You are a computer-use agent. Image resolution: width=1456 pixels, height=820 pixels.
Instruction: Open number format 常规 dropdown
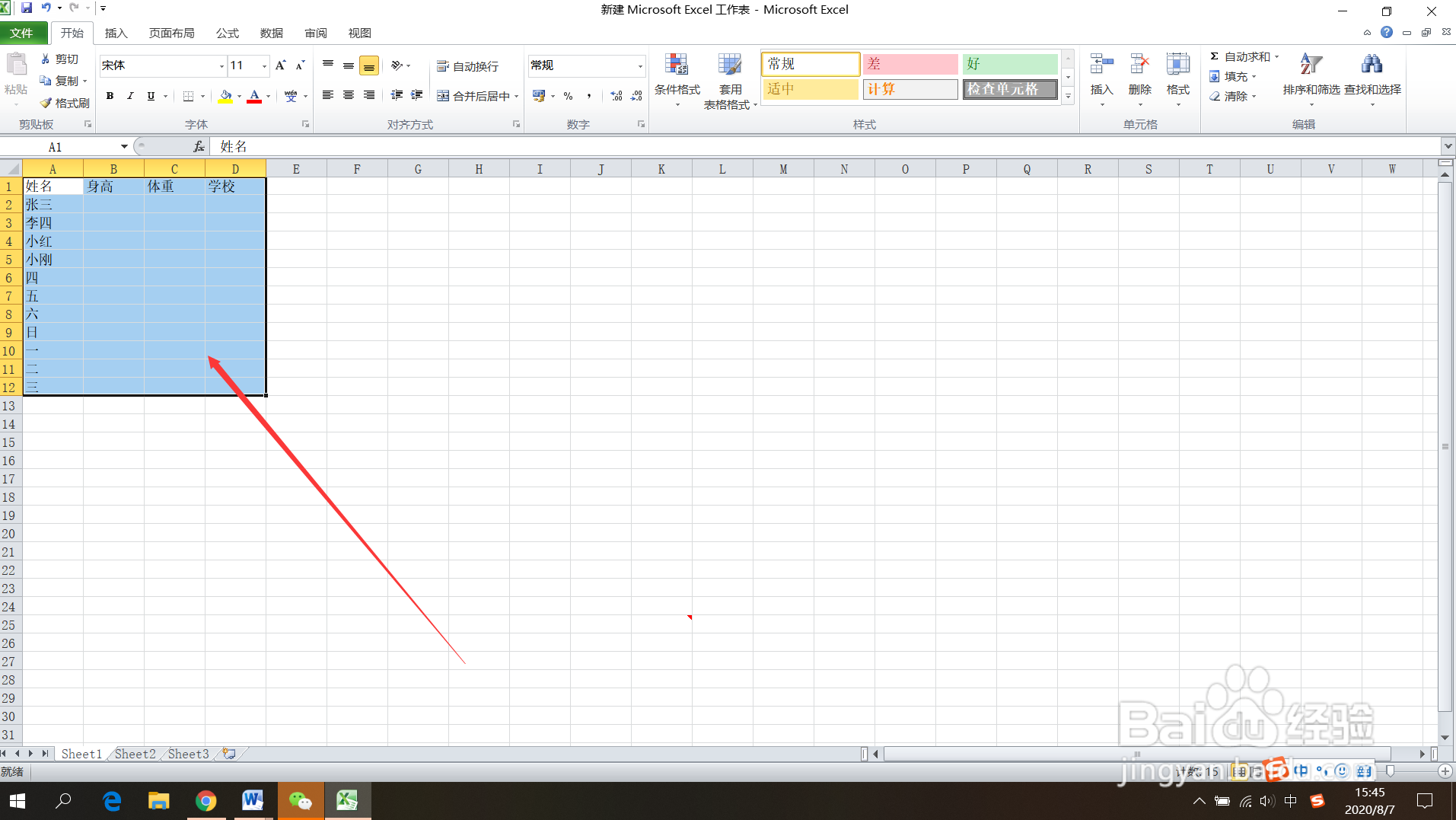[x=639, y=65]
